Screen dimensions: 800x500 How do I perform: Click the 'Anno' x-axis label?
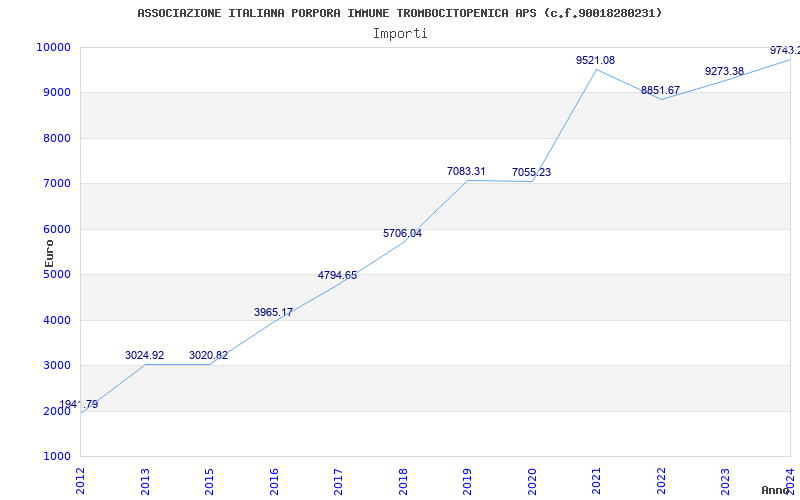click(774, 490)
